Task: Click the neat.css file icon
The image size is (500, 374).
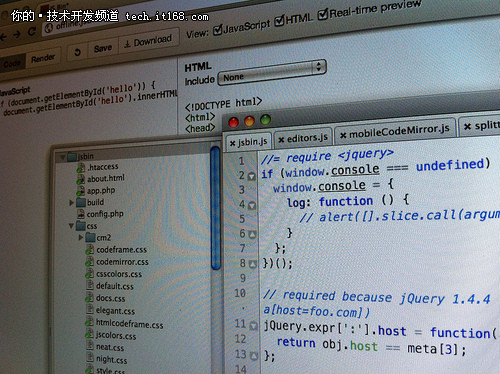Action: coord(90,346)
